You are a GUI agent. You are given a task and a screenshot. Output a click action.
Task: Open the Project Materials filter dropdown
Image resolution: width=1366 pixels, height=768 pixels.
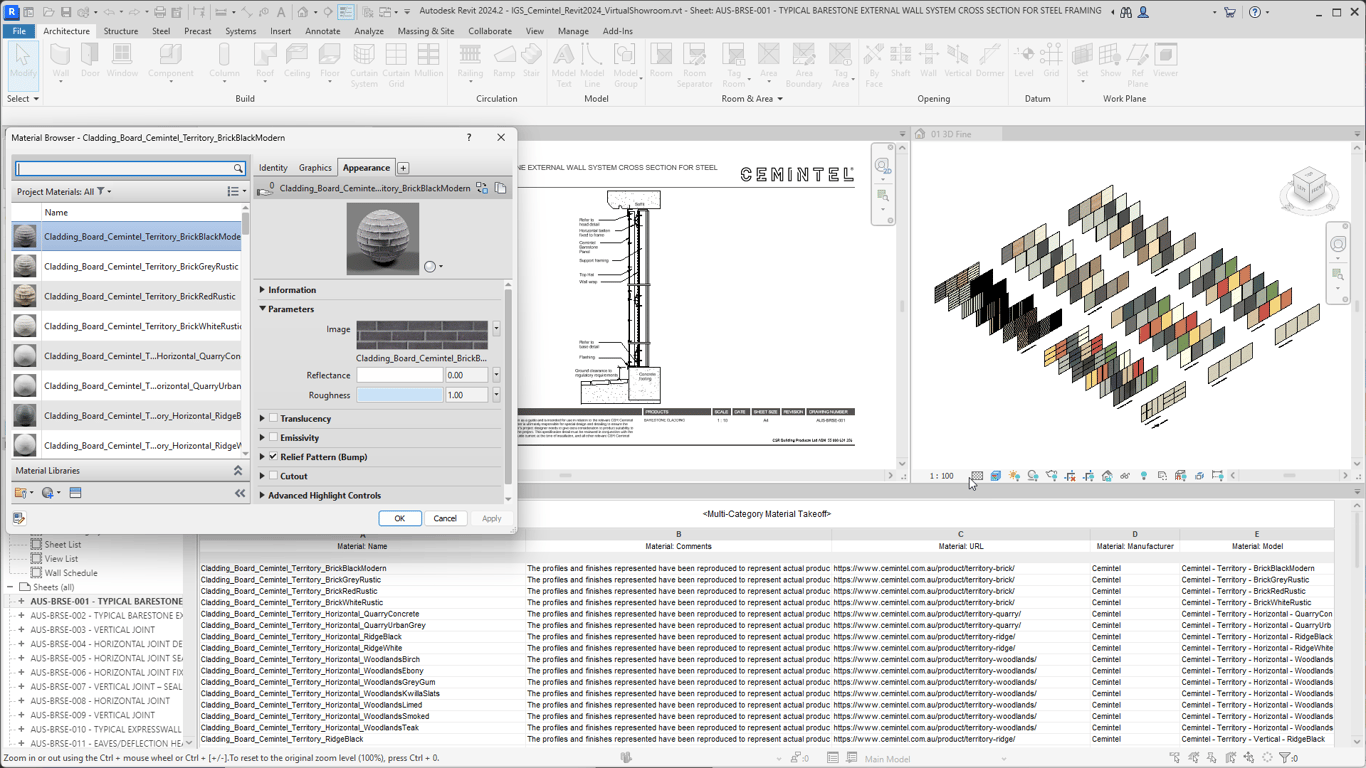pos(104,192)
